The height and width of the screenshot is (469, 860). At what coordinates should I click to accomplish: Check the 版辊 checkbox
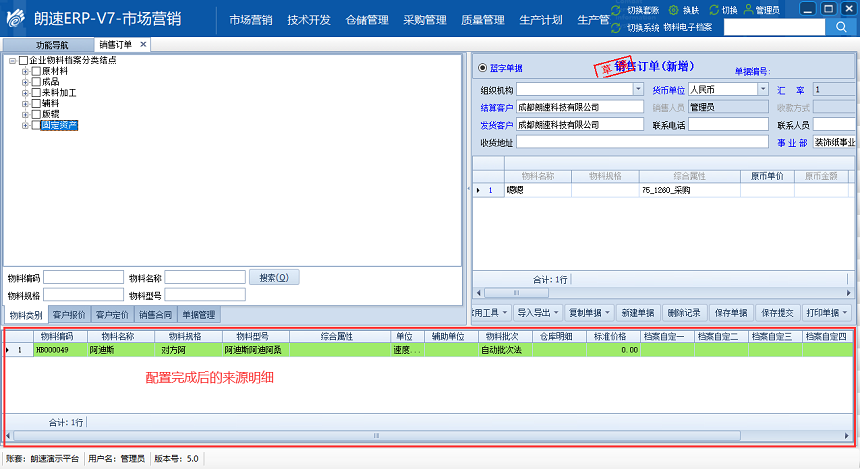tap(36, 114)
